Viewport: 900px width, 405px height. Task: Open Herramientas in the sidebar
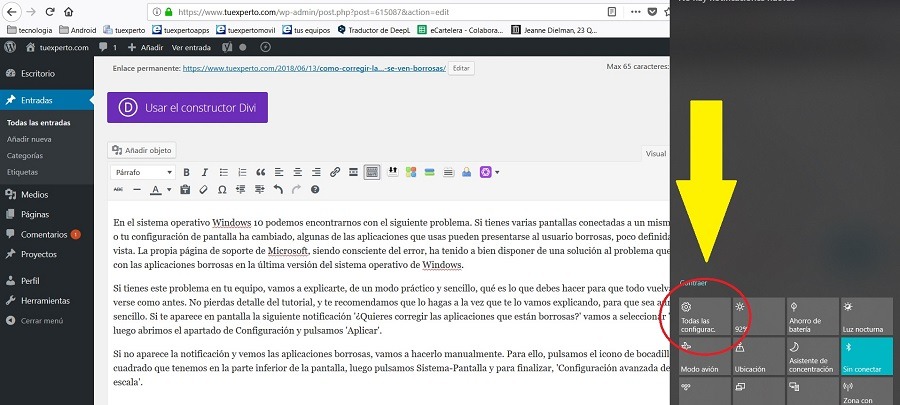click(45, 301)
